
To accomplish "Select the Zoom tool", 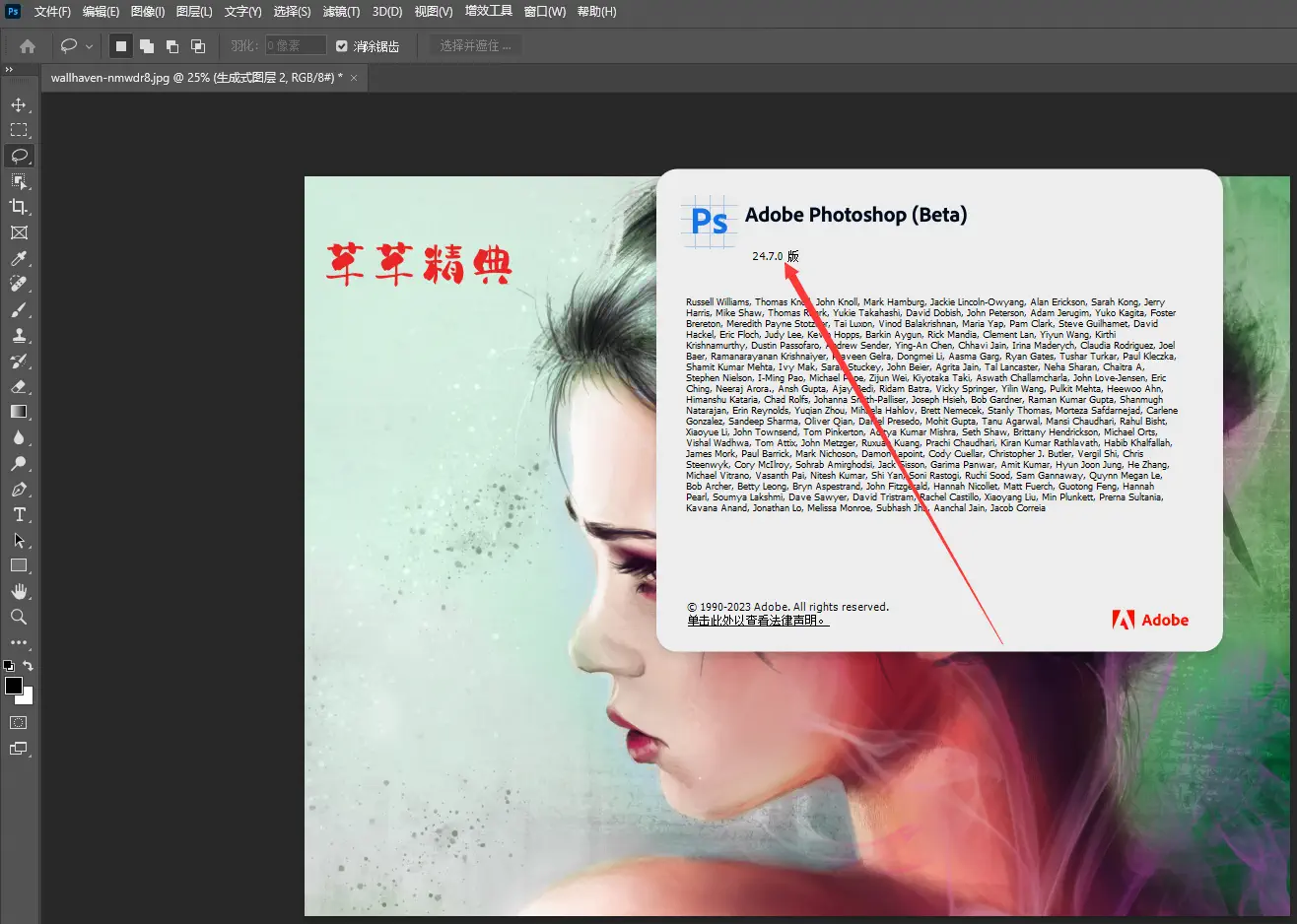I will click(x=19, y=617).
